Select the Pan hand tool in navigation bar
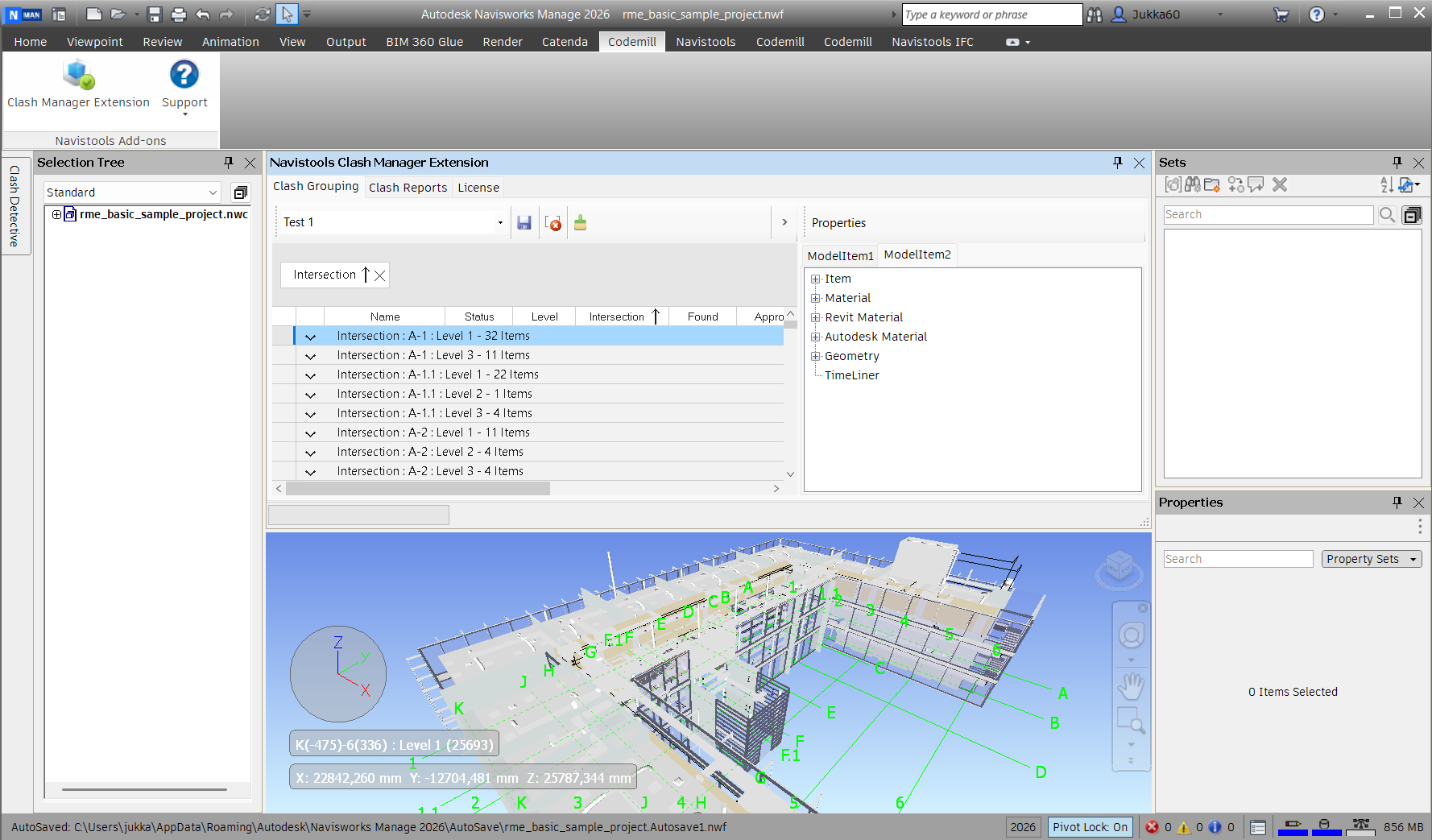Viewport: 1432px width, 840px height. tap(1131, 686)
